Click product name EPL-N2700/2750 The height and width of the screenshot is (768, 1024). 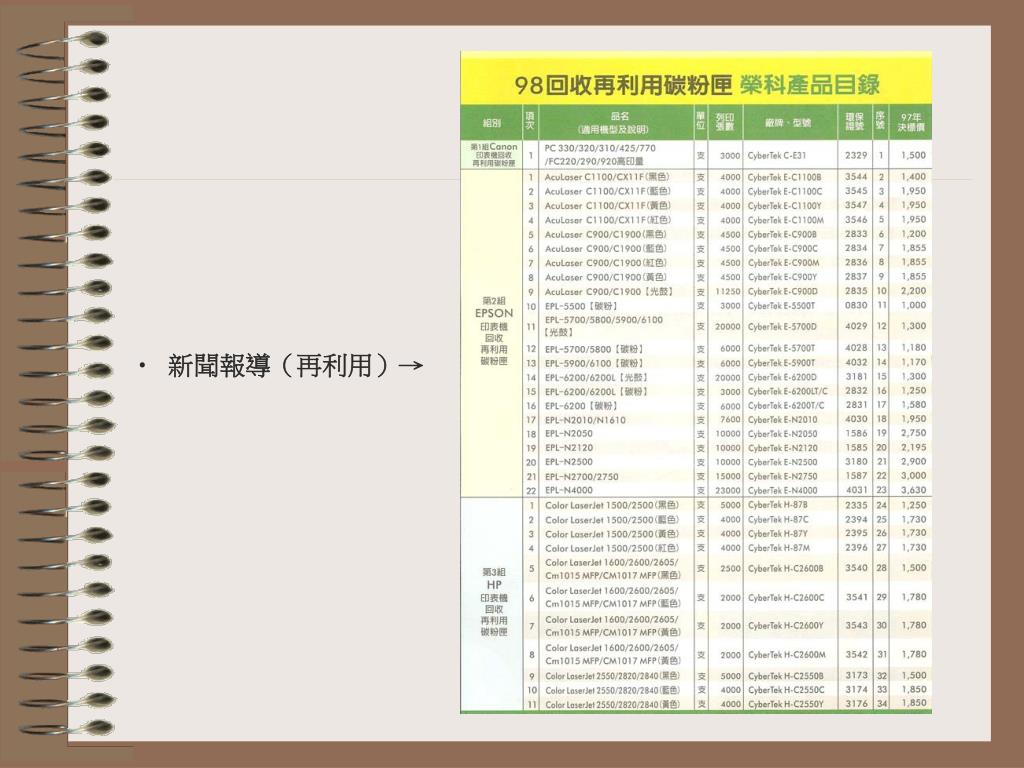581,477
